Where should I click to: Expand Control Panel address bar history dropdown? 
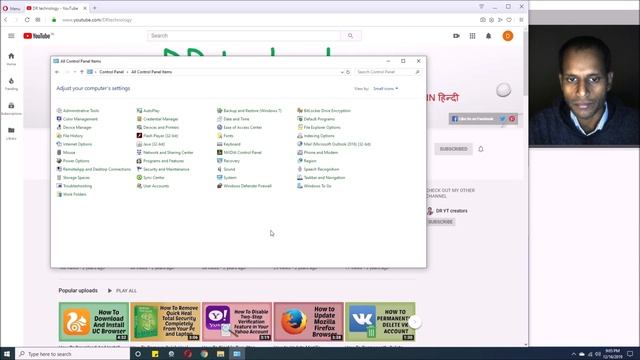pos(342,72)
